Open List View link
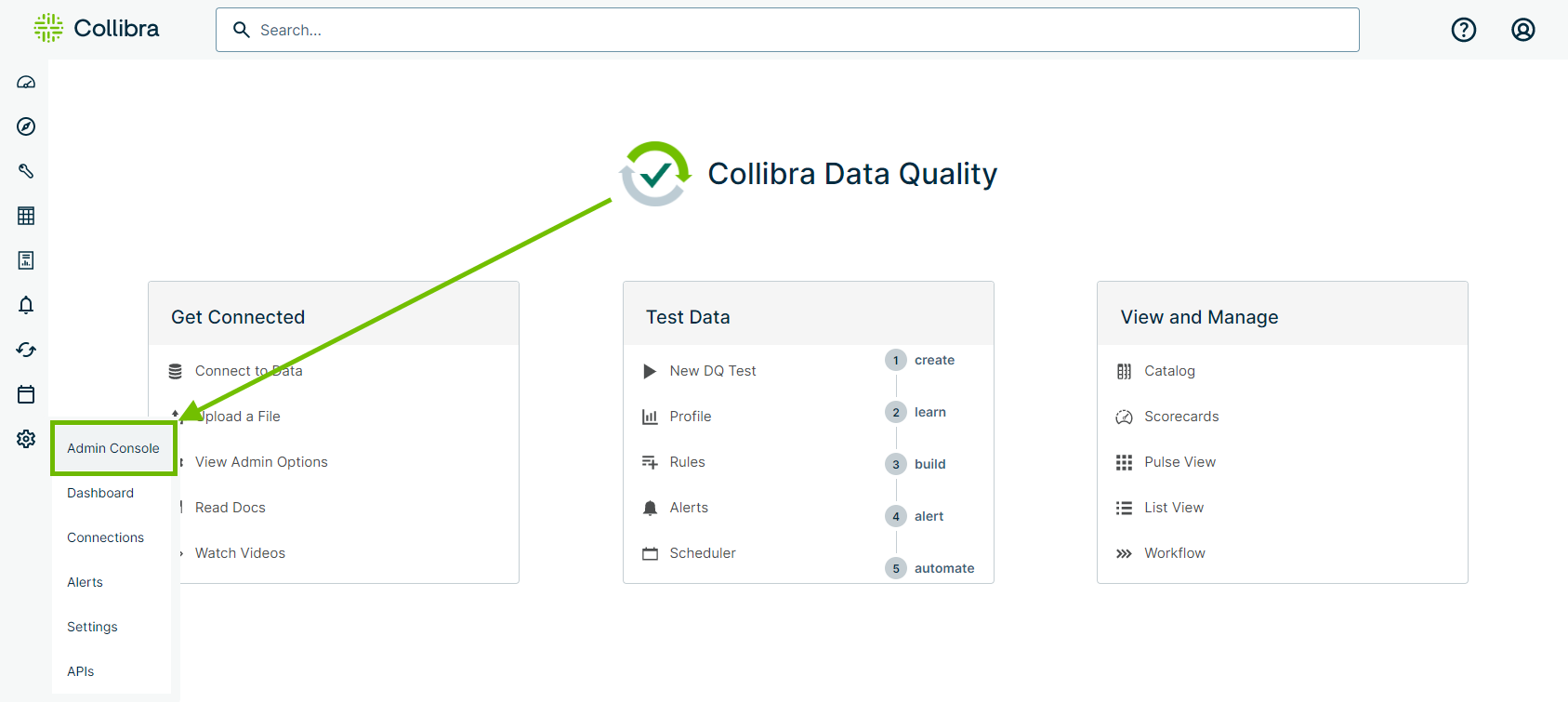Image resolution: width=1568 pixels, height=702 pixels. pyautogui.click(x=1174, y=508)
